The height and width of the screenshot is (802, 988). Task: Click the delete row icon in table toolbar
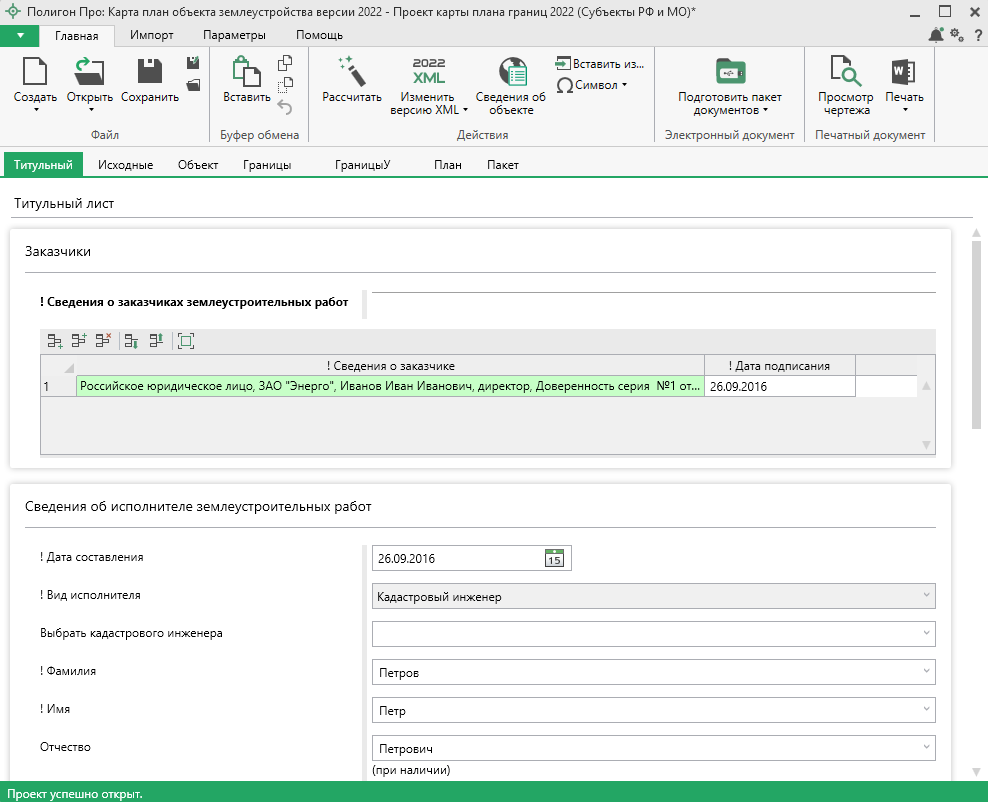(103, 341)
